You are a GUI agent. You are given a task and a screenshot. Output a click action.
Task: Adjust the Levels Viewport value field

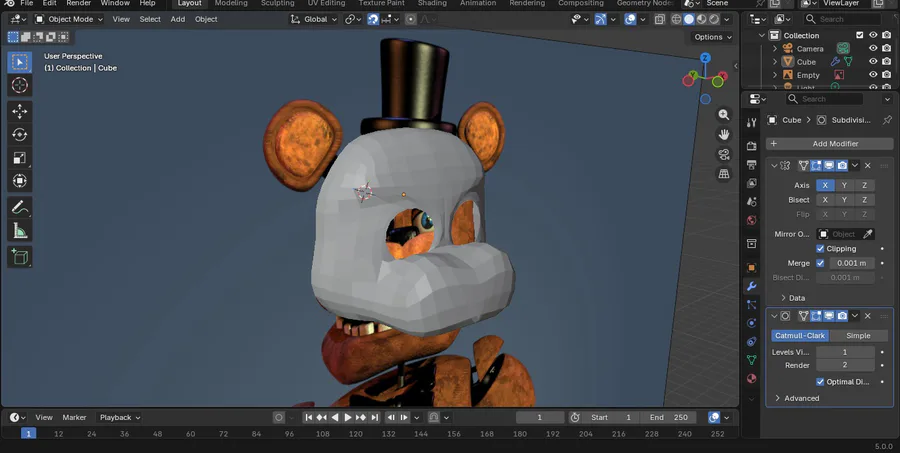click(845, 352)
